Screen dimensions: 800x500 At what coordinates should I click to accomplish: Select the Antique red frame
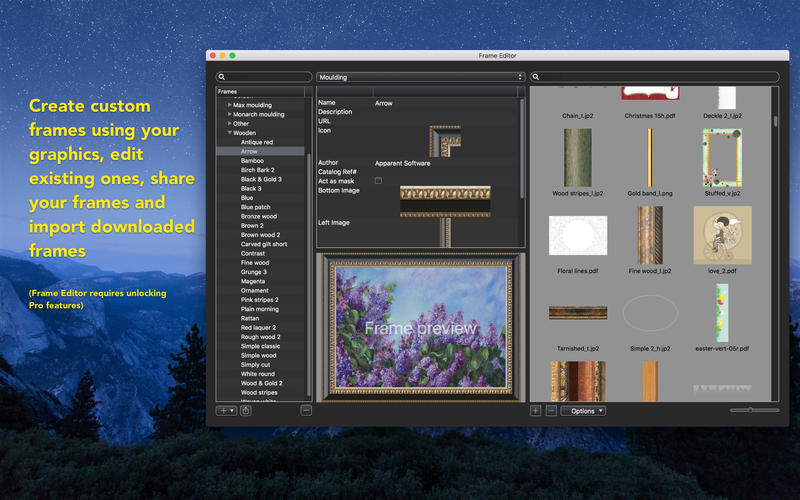[x=256, y=142]
